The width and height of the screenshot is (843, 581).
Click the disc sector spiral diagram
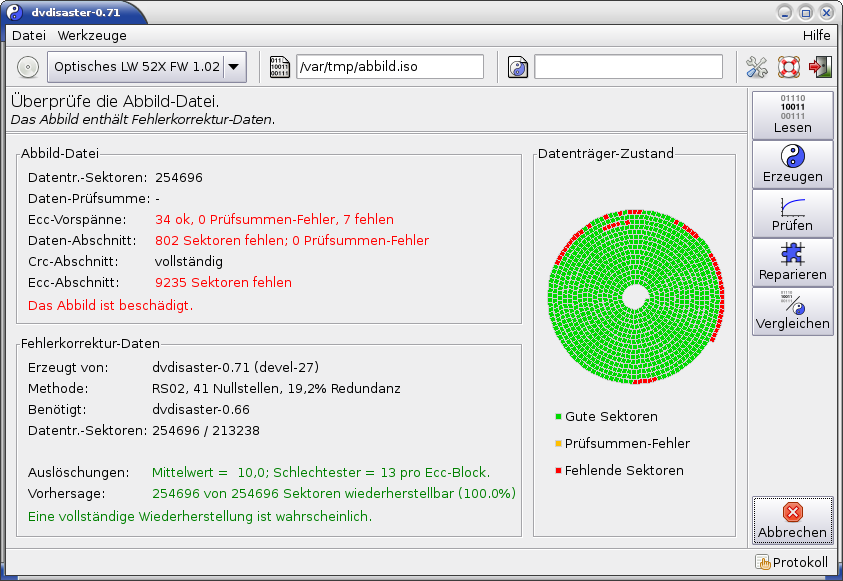pyautogui.click(x=635, y=297)
